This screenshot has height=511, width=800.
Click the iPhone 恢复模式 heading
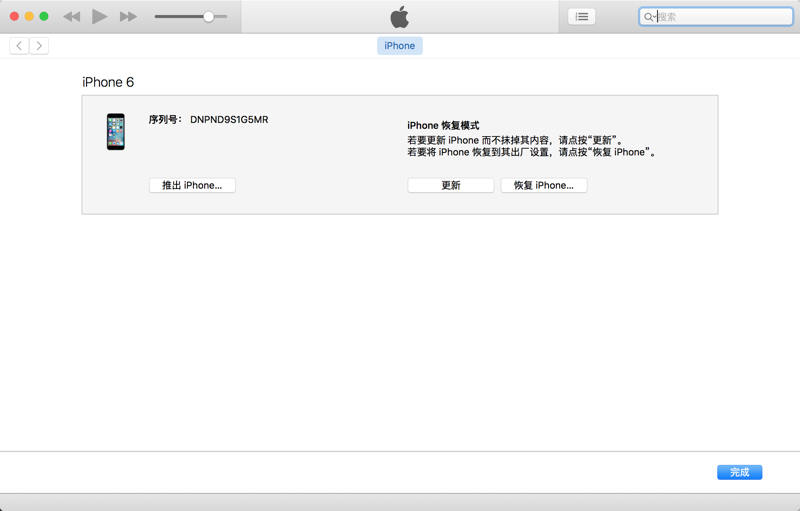pyautogui.click(x=443, y=125)
